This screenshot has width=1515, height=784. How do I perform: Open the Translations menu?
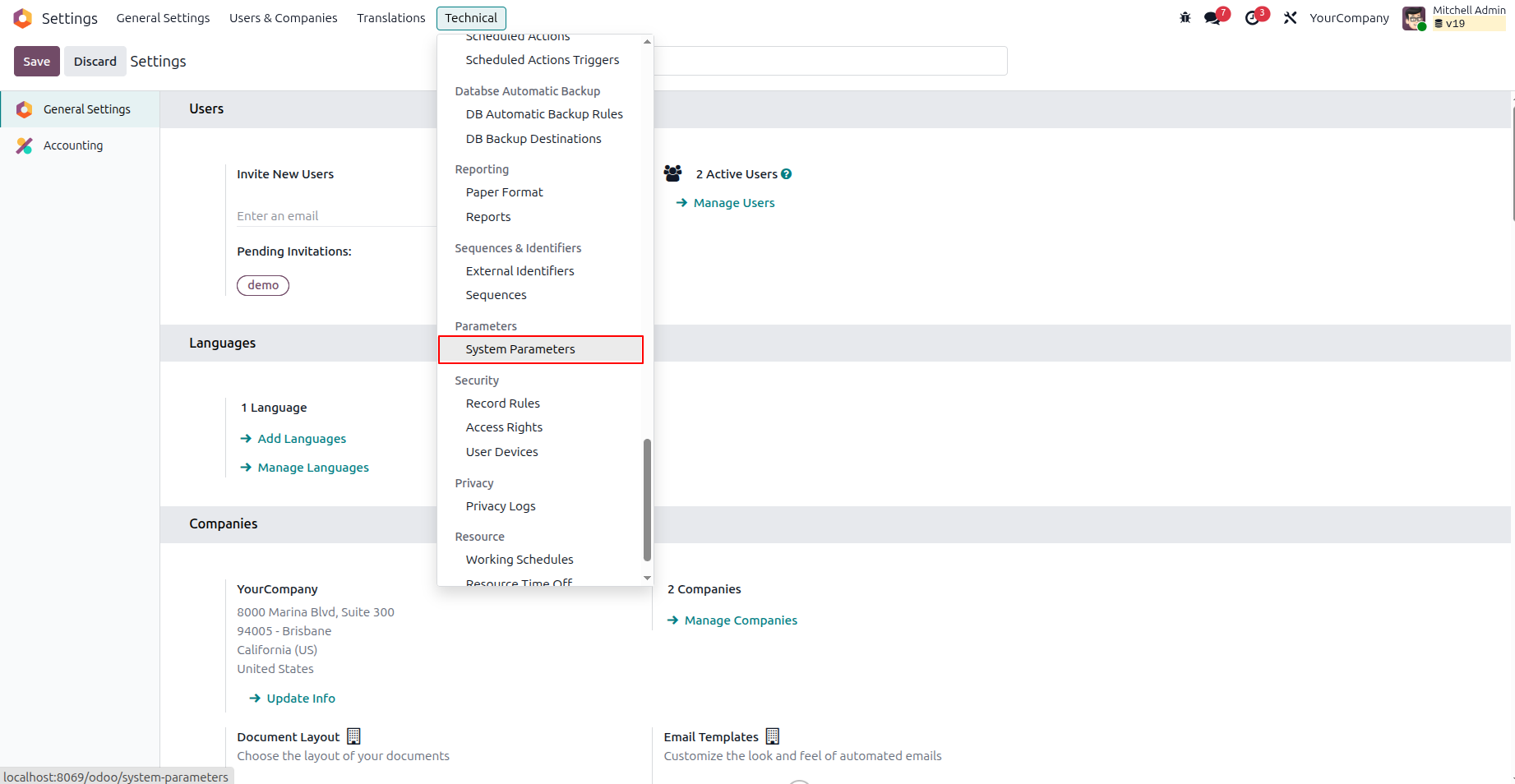pos(391,18)
